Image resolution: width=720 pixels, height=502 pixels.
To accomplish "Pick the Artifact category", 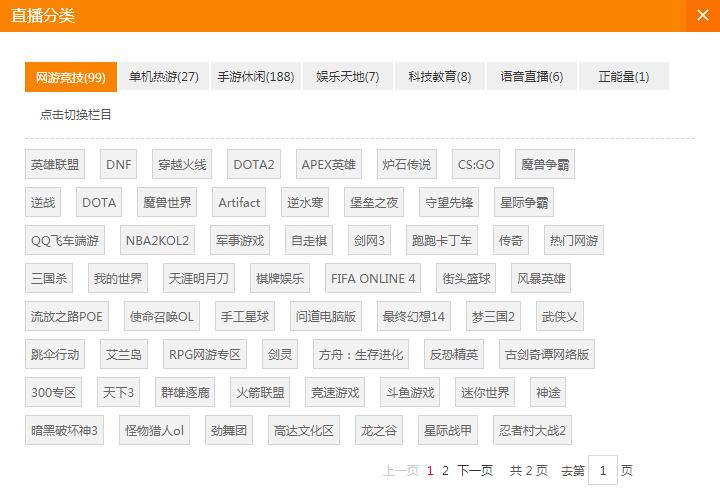I will pos(239,202).
